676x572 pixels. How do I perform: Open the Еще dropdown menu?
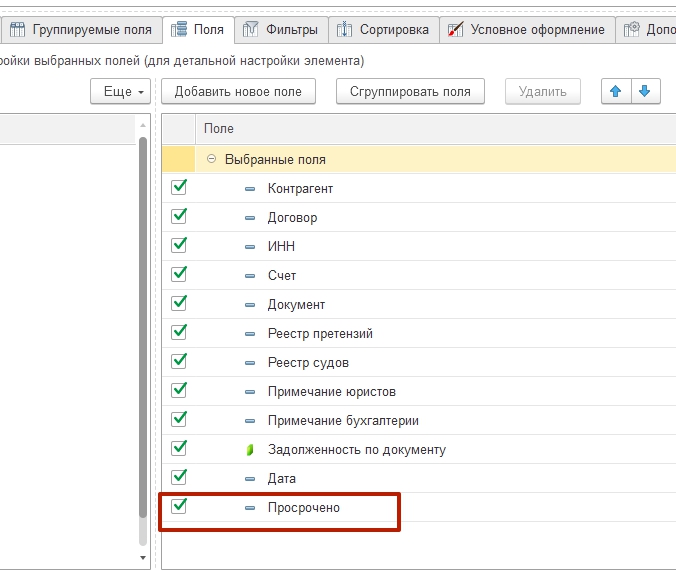click(120, 92)
